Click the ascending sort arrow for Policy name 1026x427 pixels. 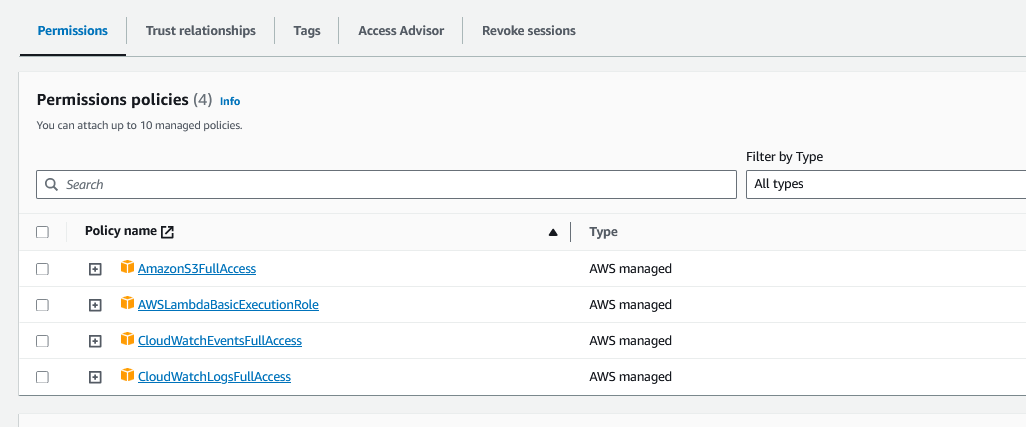tap(553, 232)
